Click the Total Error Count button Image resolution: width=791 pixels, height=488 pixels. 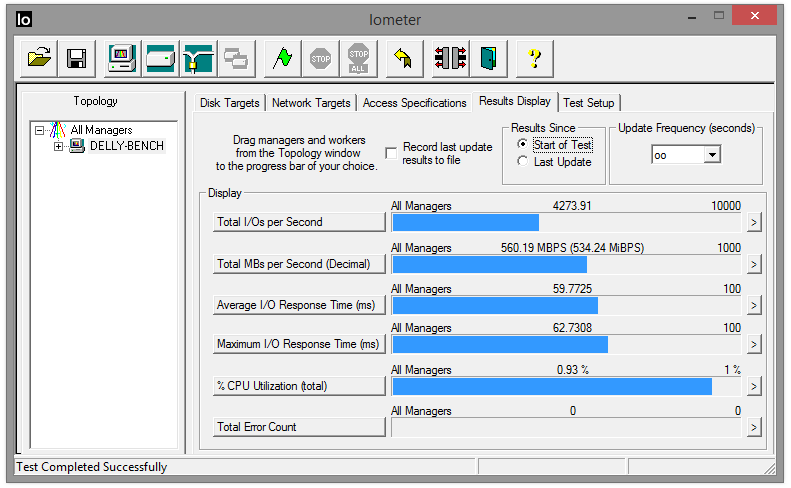(299, 427)
